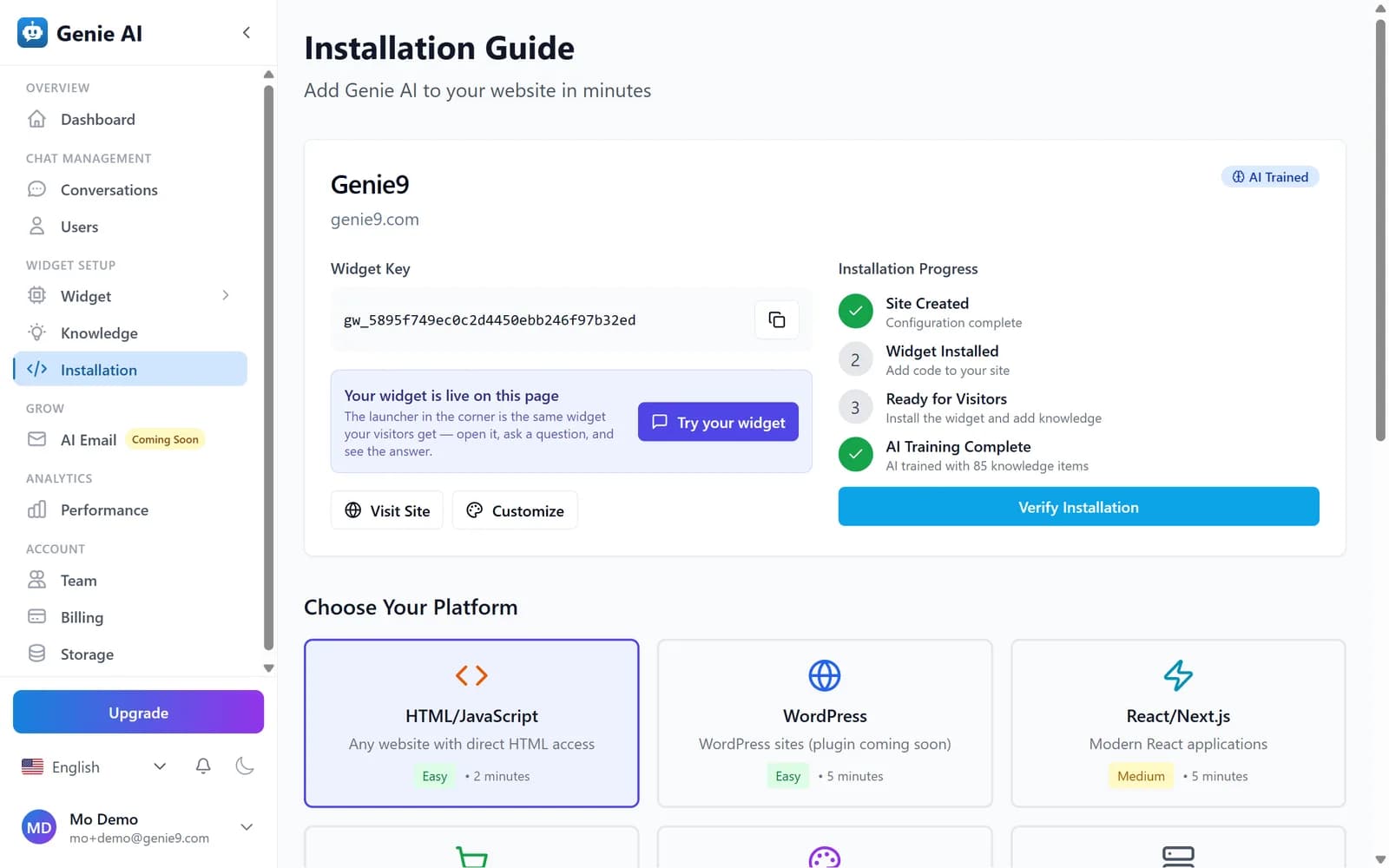This screenshot has width=1389, height=868.
Task: Click the server stack platform icon
Action: point(1178,858)
